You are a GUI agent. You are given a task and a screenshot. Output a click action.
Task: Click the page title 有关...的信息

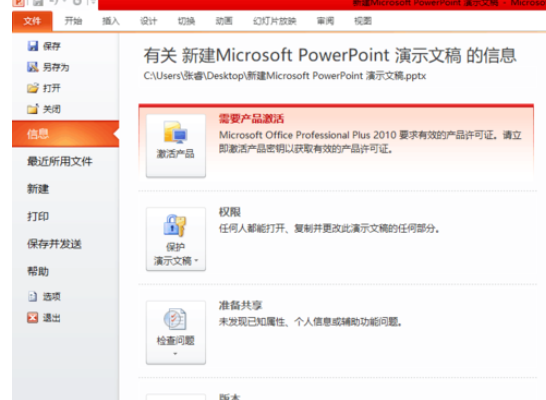click(x=330, y=56)
